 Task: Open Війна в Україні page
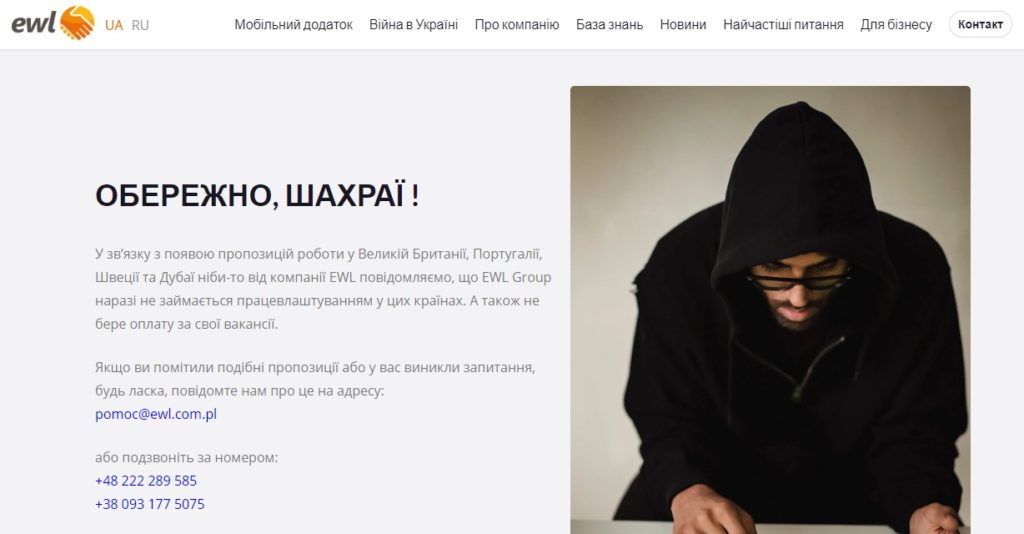pos(413,25)
